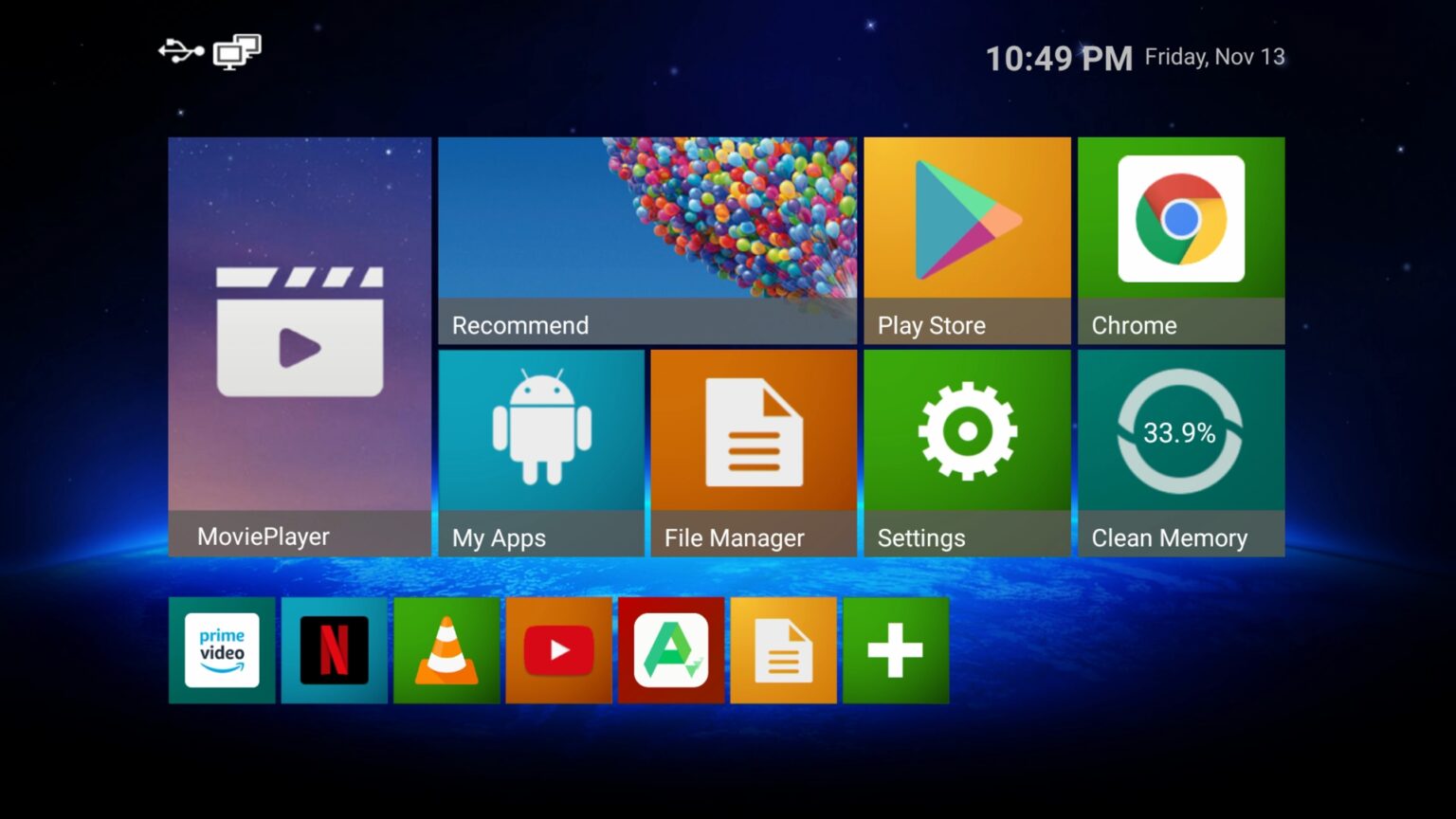Click the 33.9% memory usage indicator
1456x819 pixels.
pyautogui.click(x=1178, y=434)
